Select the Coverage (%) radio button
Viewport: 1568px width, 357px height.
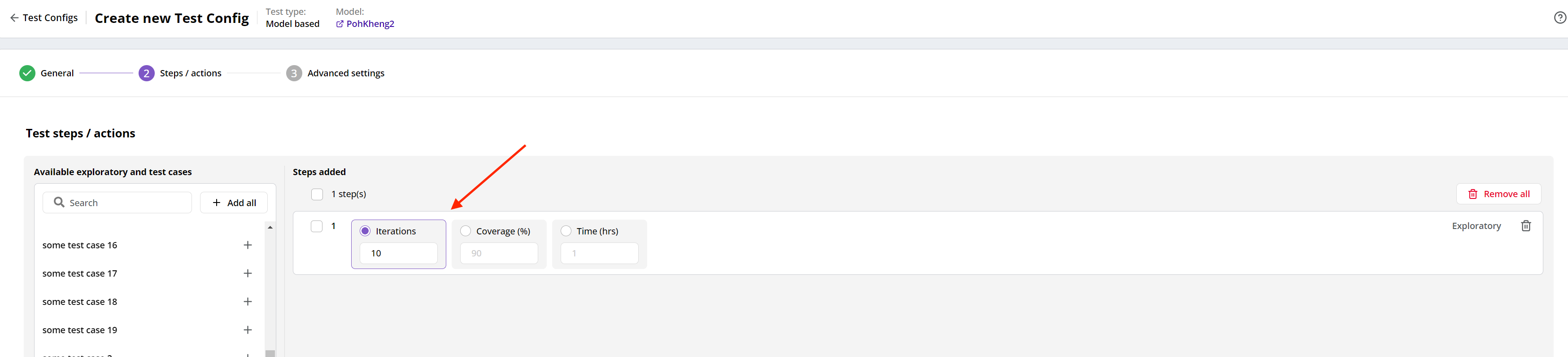tap(466, 230)
